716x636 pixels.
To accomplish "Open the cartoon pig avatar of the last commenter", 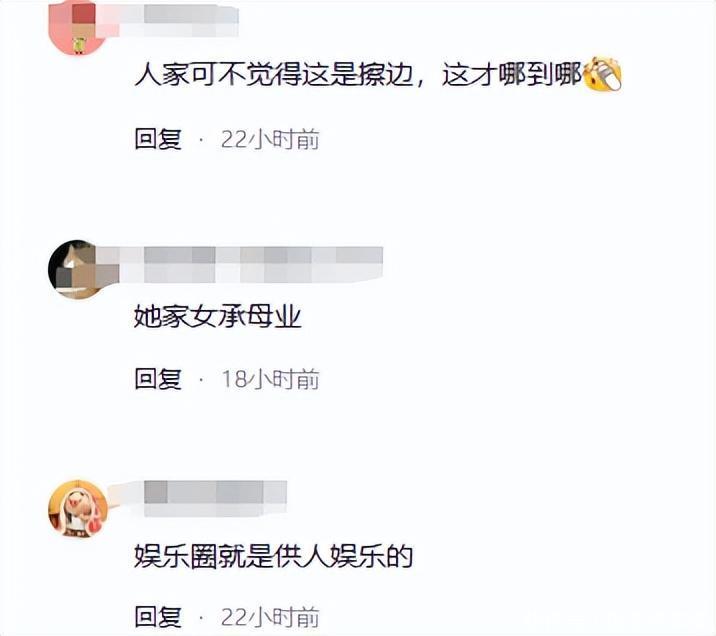I will [x=78, y=508].
